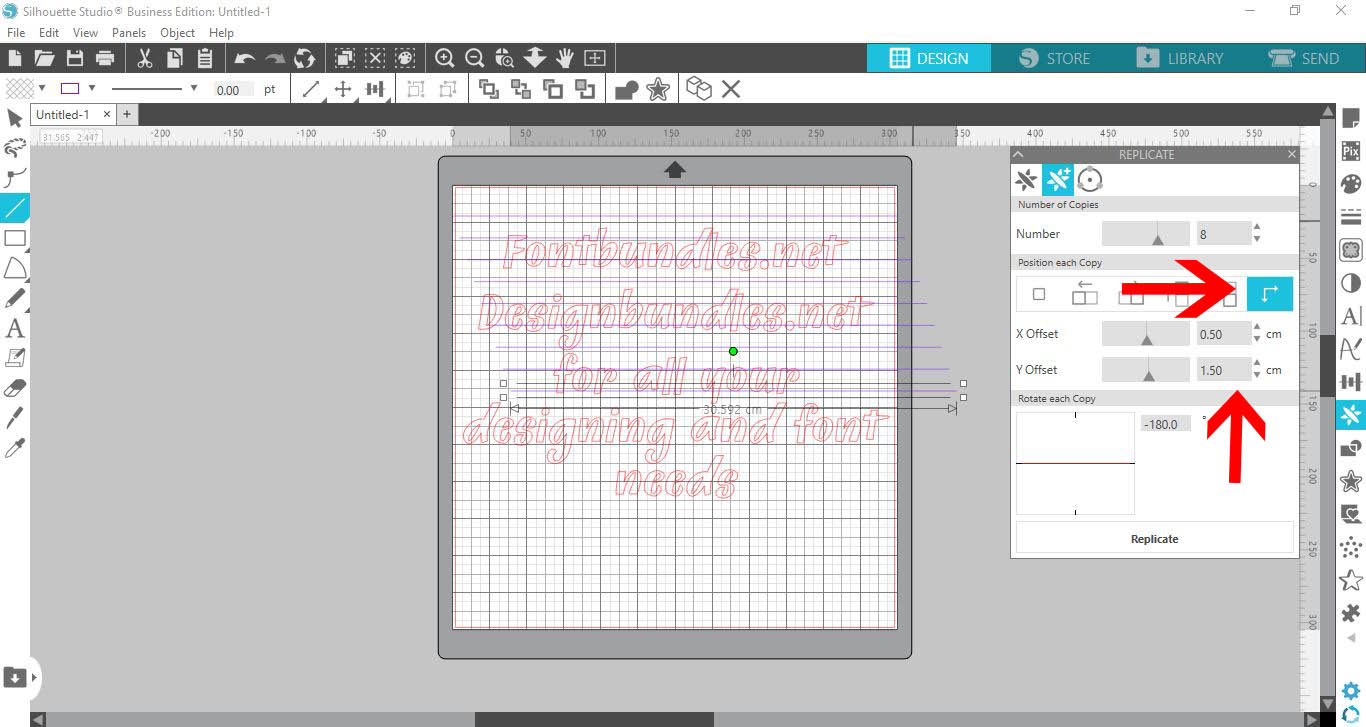Viewport: 1366px width, 727px height.
Task: Activate the hand Pan tool
Action: pyautogui.click(x=565, y=58)
